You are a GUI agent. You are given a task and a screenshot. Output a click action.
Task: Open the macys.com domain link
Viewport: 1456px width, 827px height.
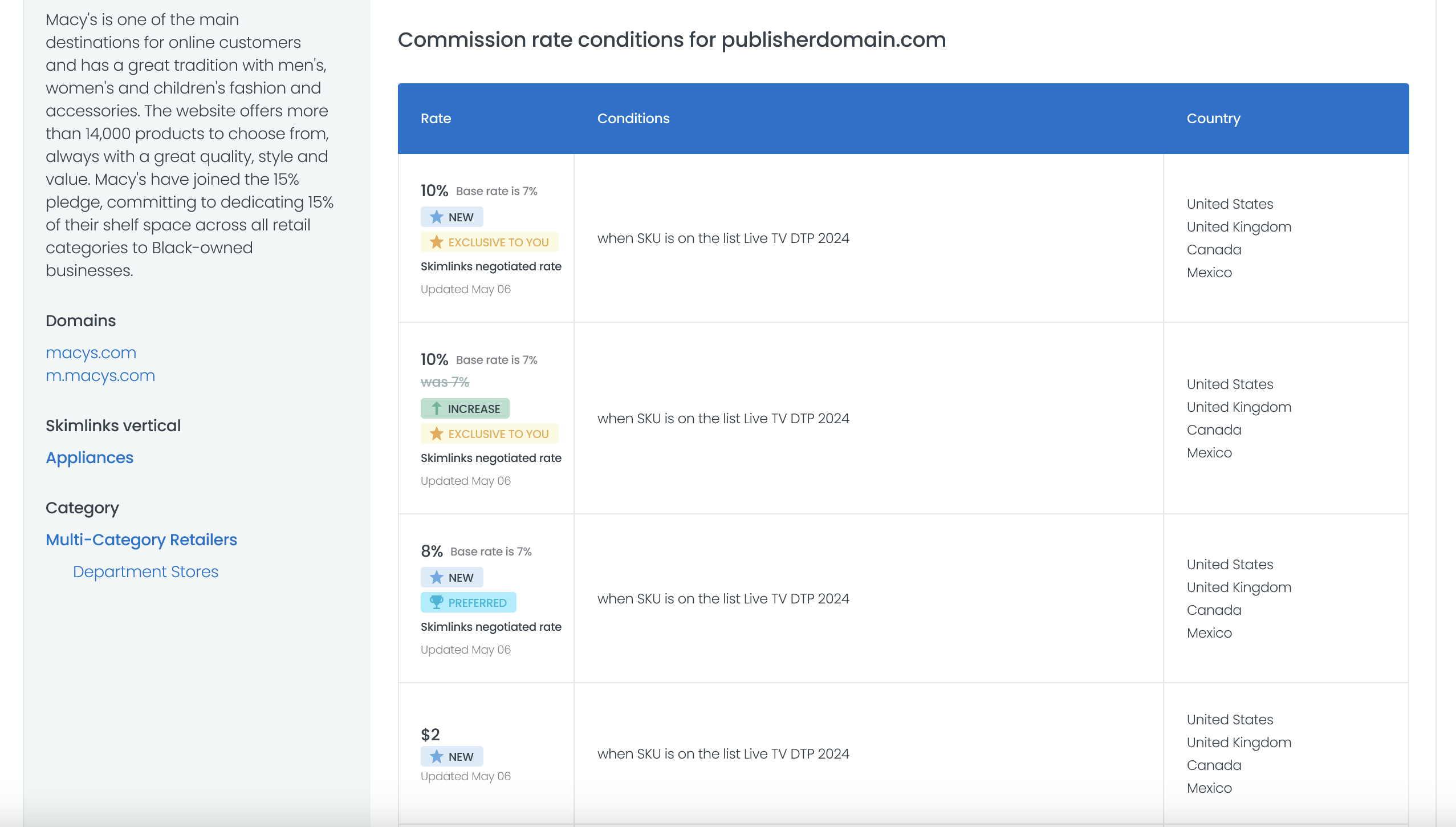tap(91, 353)
